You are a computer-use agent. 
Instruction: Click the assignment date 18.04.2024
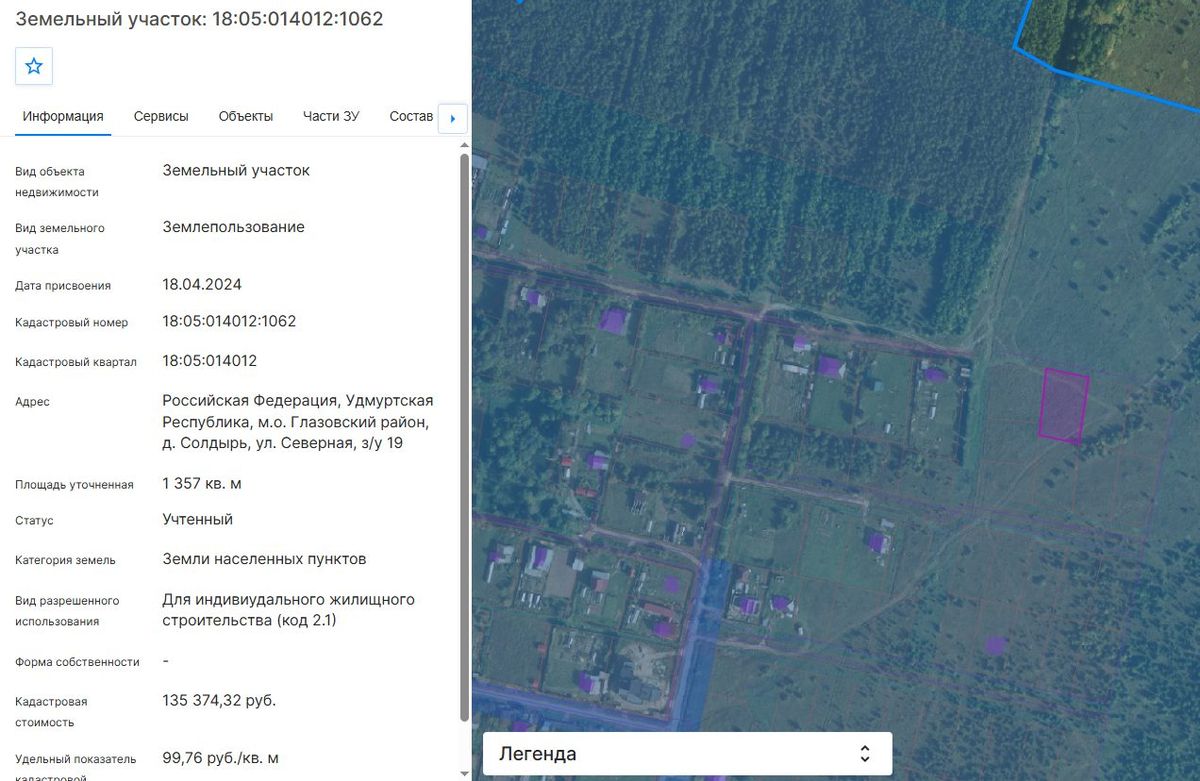tap(202, 284)
